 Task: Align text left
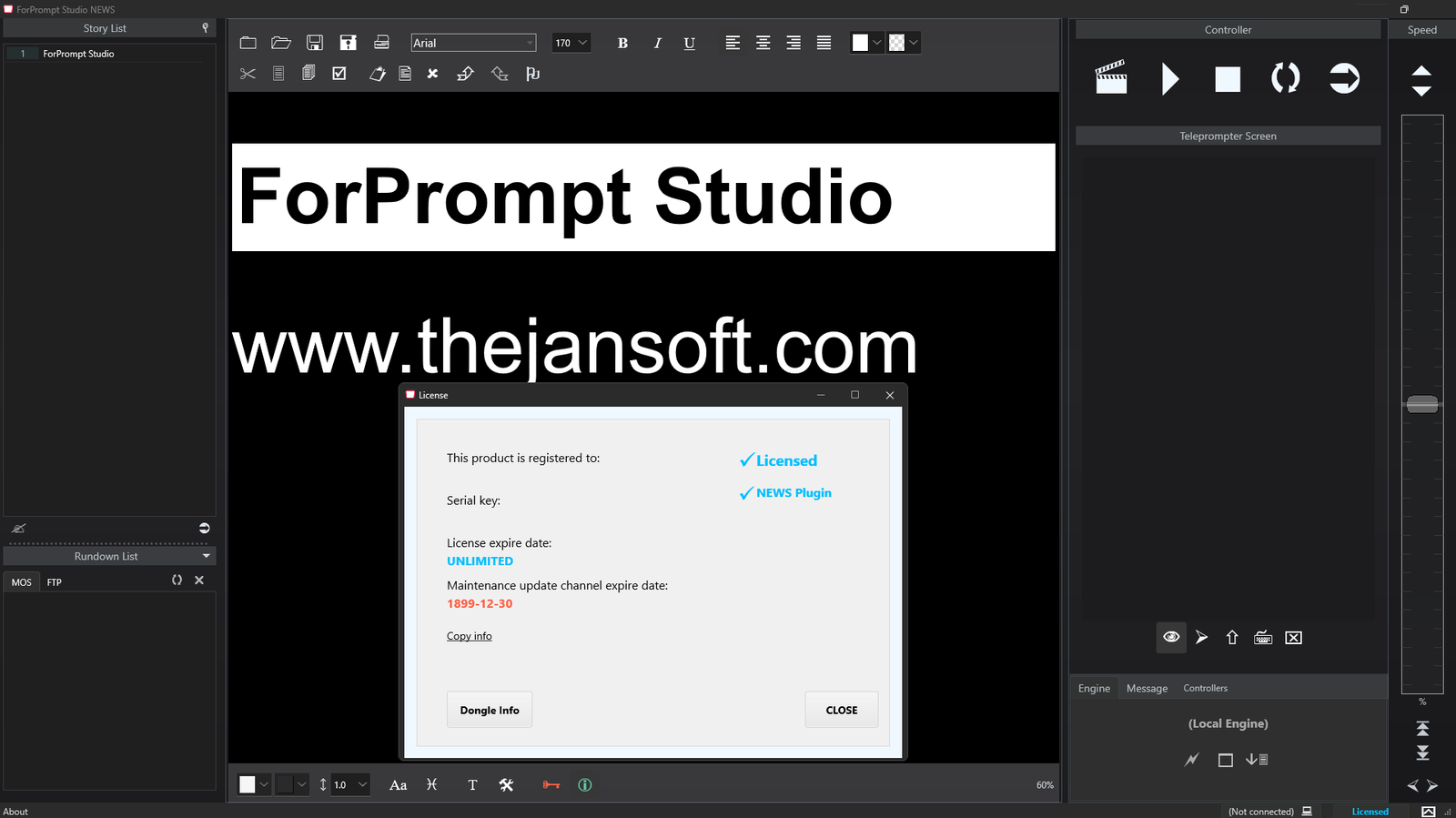[x=733, y=43]
